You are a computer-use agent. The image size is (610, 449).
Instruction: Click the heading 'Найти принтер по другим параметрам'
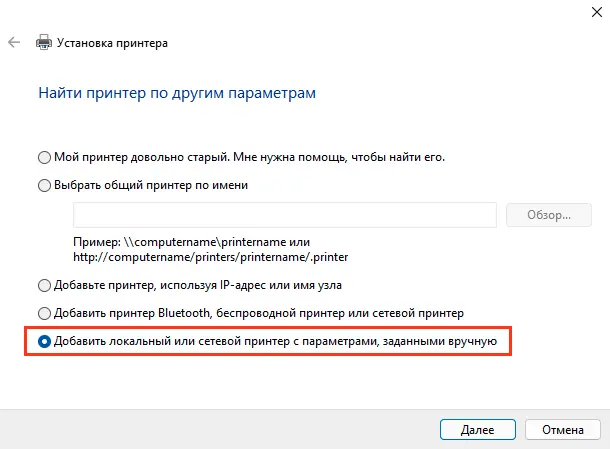point(177,93)
